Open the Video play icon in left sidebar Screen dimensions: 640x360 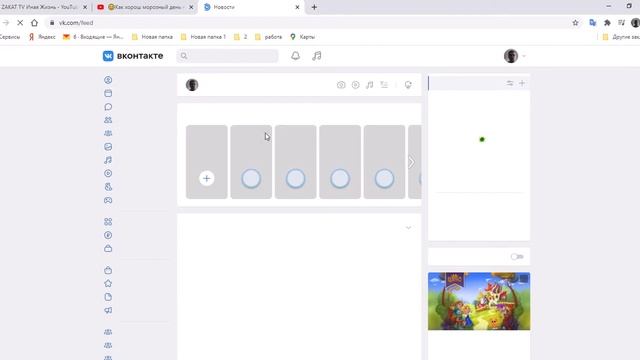click(x=108, y=173)
